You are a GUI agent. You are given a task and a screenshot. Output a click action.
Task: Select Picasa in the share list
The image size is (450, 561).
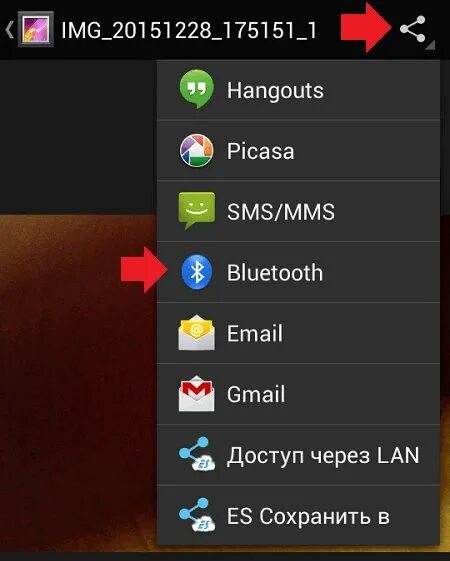point(299,151)
